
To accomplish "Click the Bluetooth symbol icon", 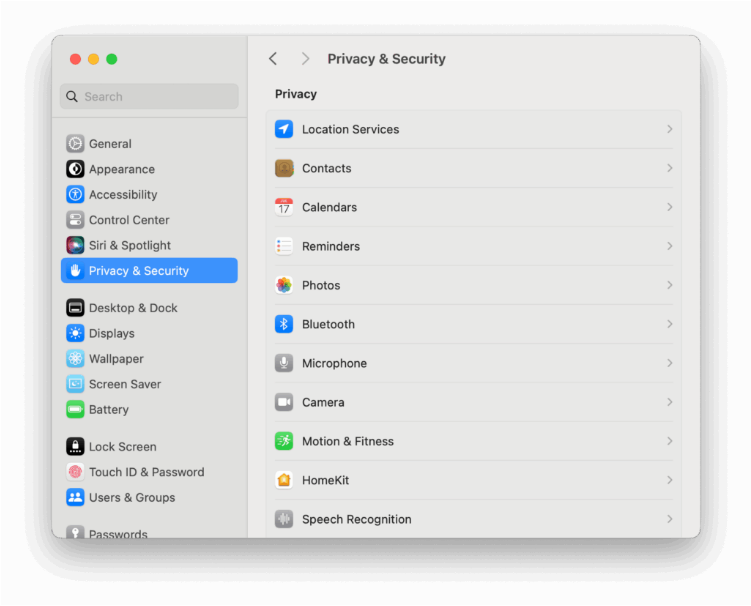I will pos(284,324).
